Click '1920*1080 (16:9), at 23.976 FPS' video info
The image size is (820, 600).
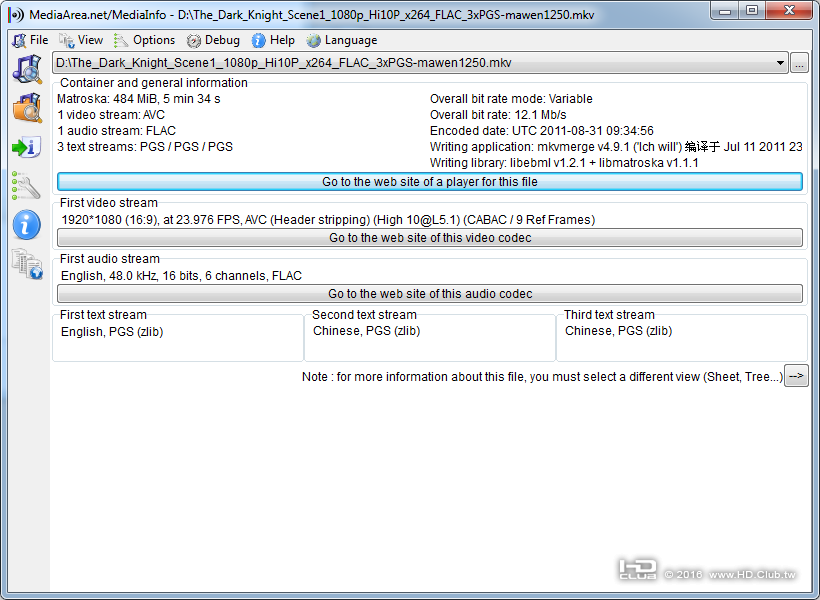pyautogui.click(x=328, y=220)
